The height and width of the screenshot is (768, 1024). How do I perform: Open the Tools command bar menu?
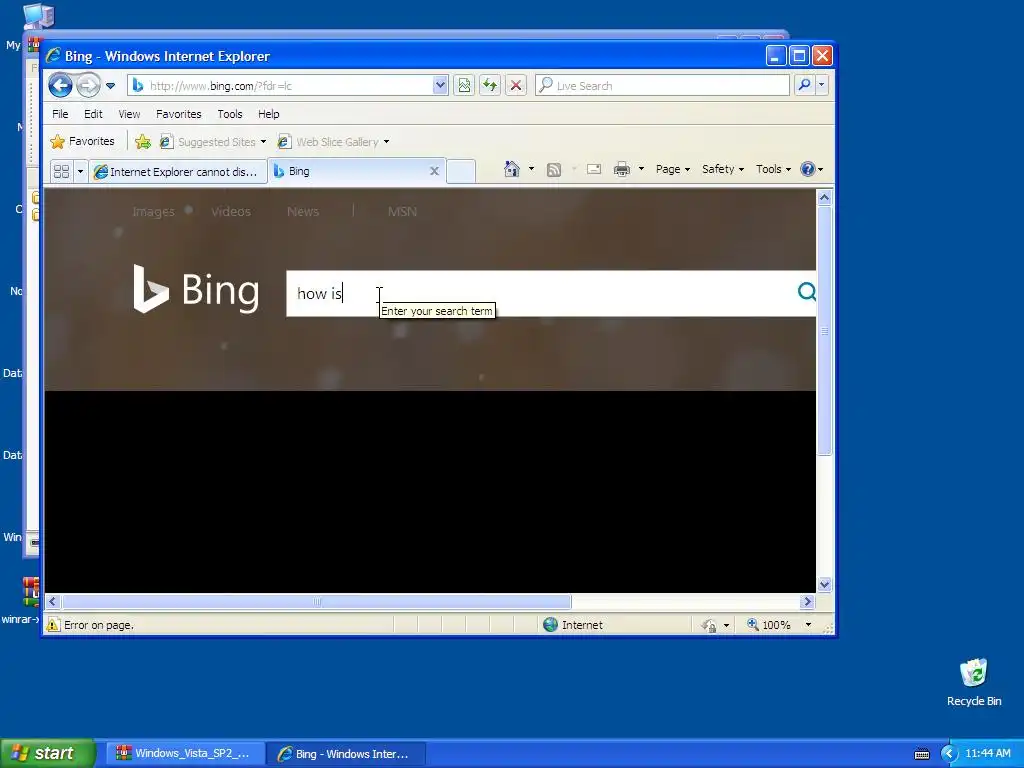tap(773, 169)
